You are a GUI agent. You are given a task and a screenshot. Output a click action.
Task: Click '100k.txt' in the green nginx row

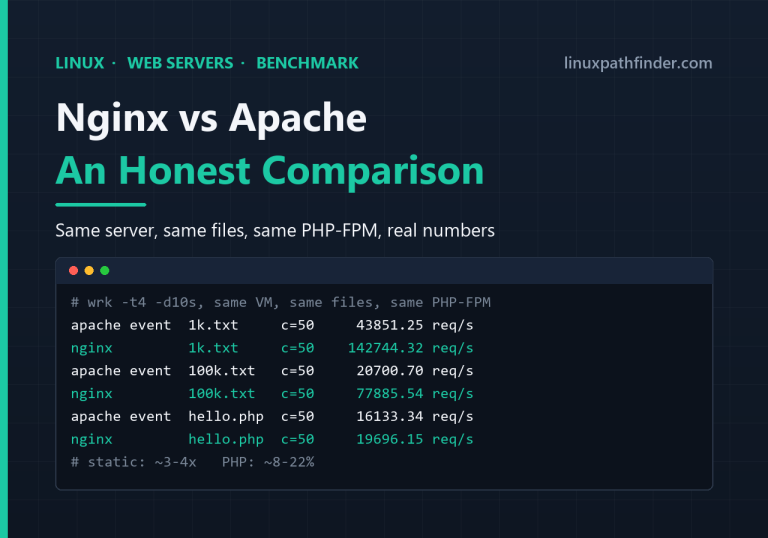pos(221,393)
